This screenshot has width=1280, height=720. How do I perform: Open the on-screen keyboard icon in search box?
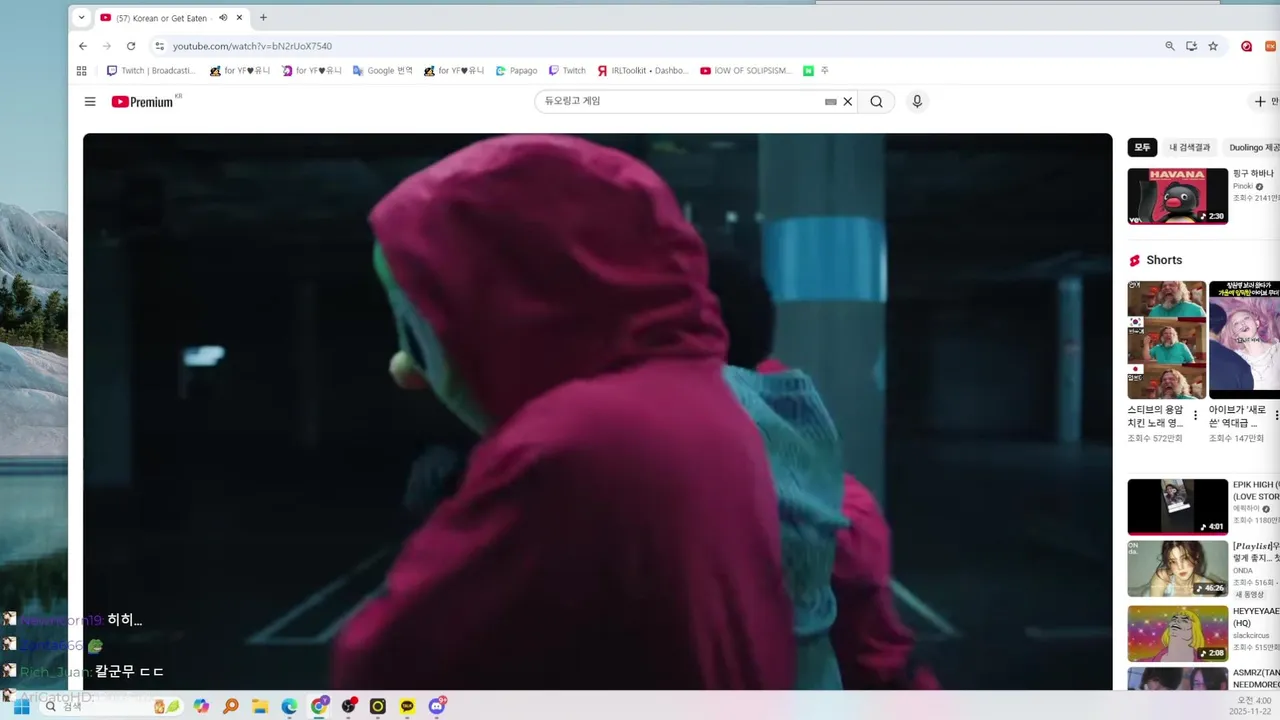pyautogui.click(x=830, y=102)
